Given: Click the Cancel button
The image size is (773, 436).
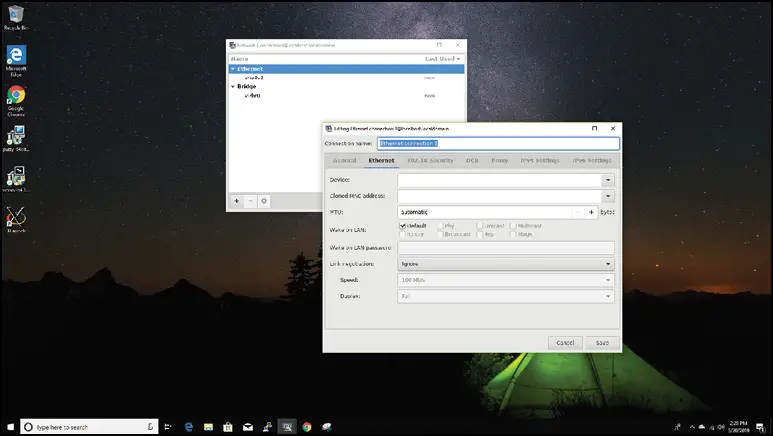Looking at the screenshot, I should tap(565, 343).
